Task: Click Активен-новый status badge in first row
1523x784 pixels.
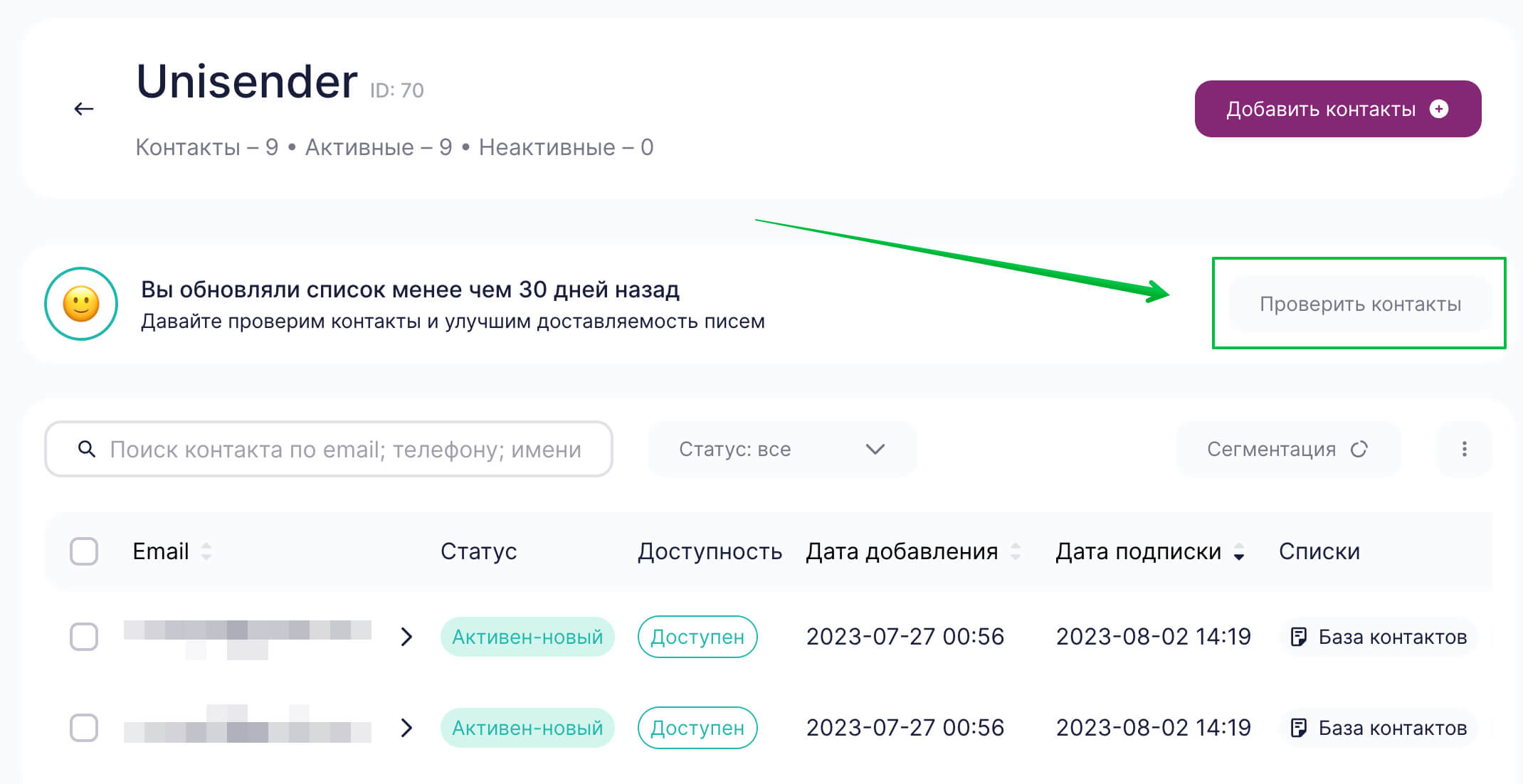Action: coord(527,637)
